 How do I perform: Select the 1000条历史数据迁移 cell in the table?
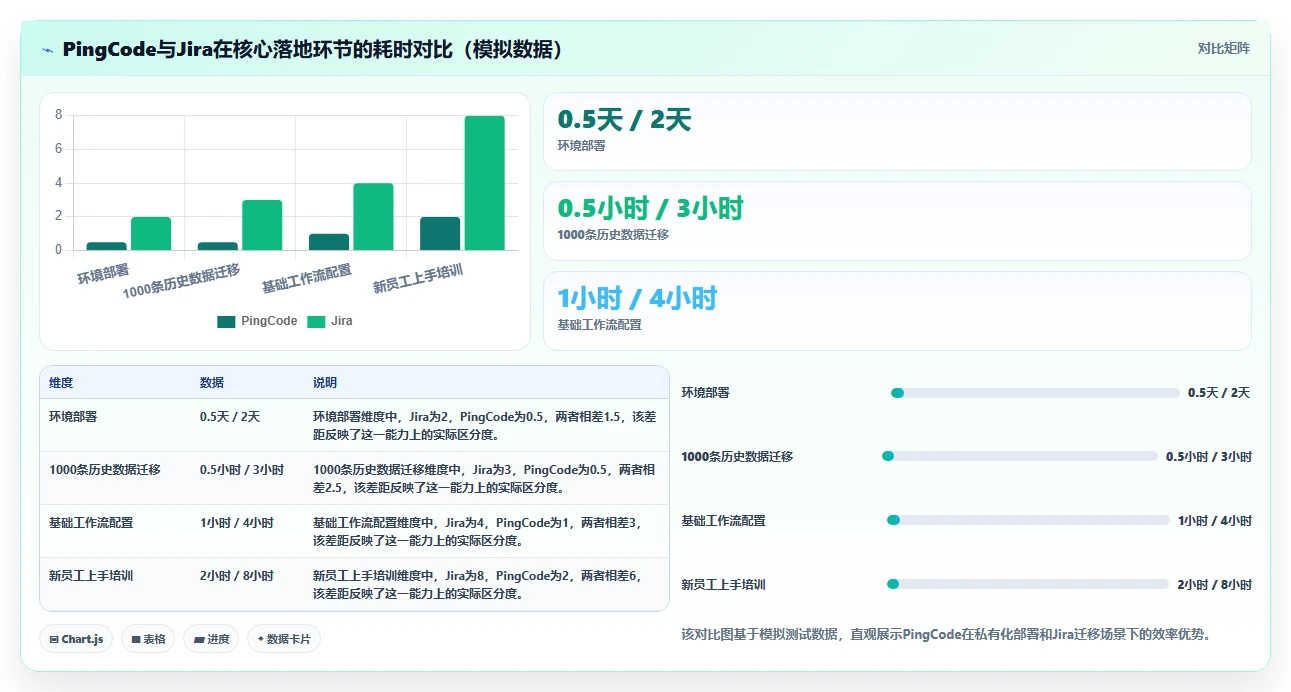pos(105,469)
